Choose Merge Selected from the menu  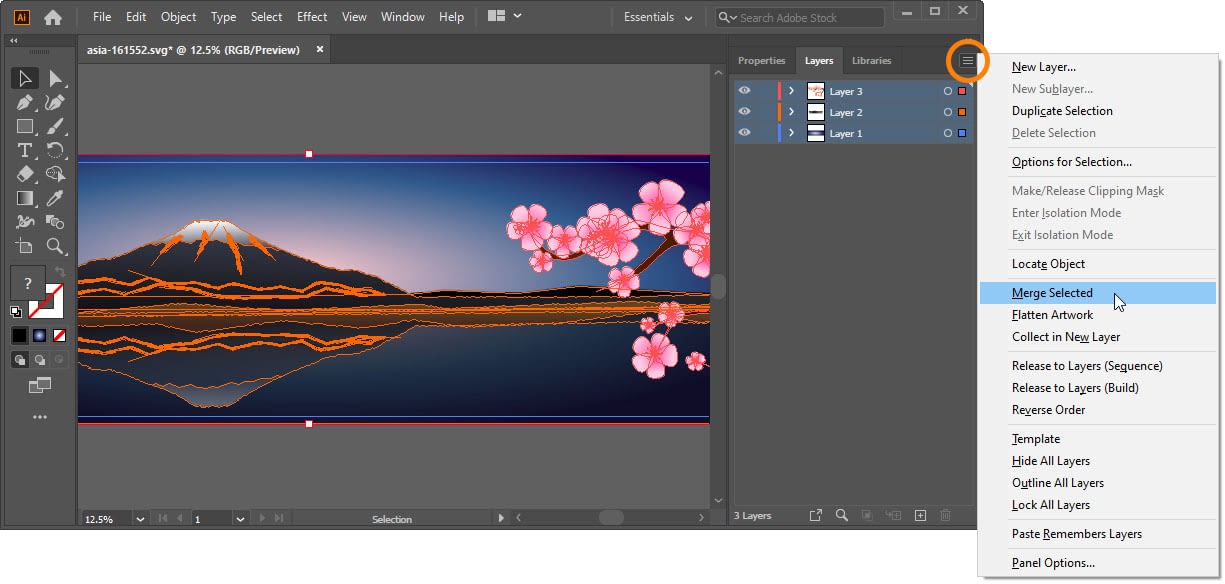[1052, 292]
